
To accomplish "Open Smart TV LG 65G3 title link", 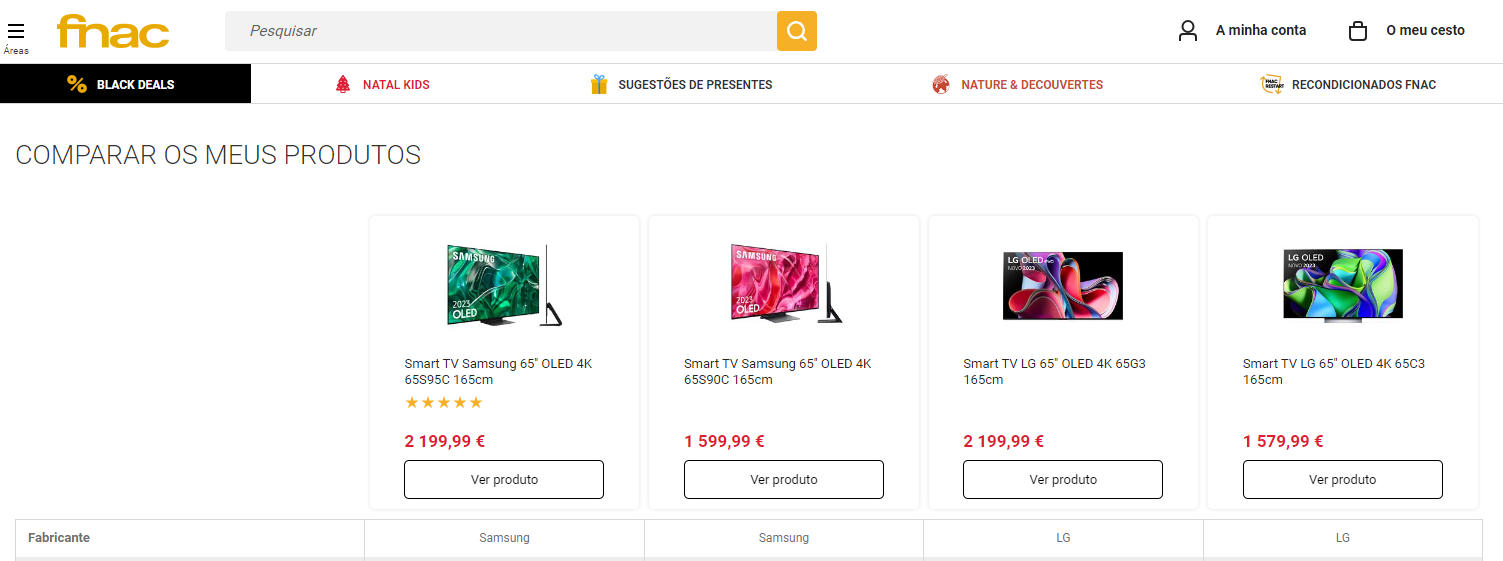I will pos(1054,371).
